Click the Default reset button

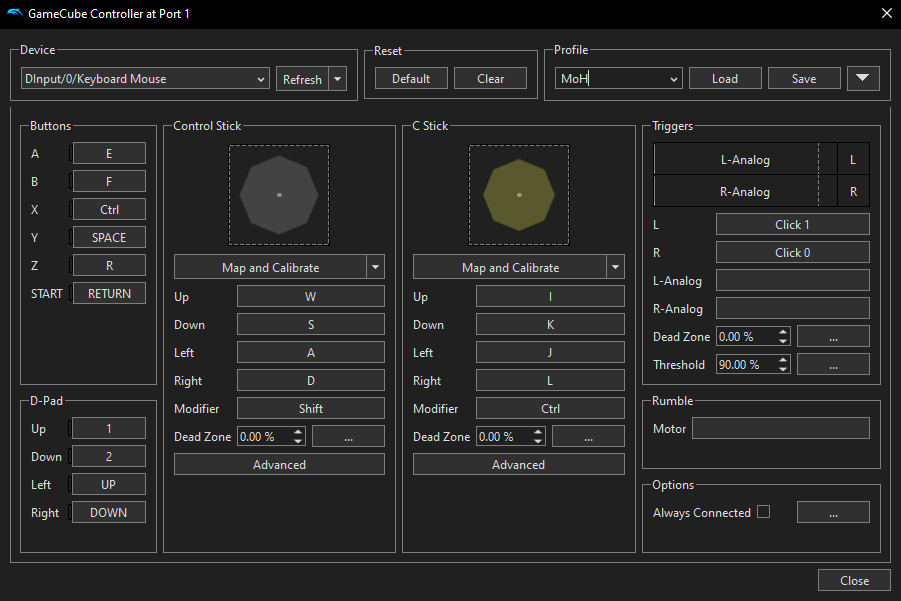click(411, 79)
